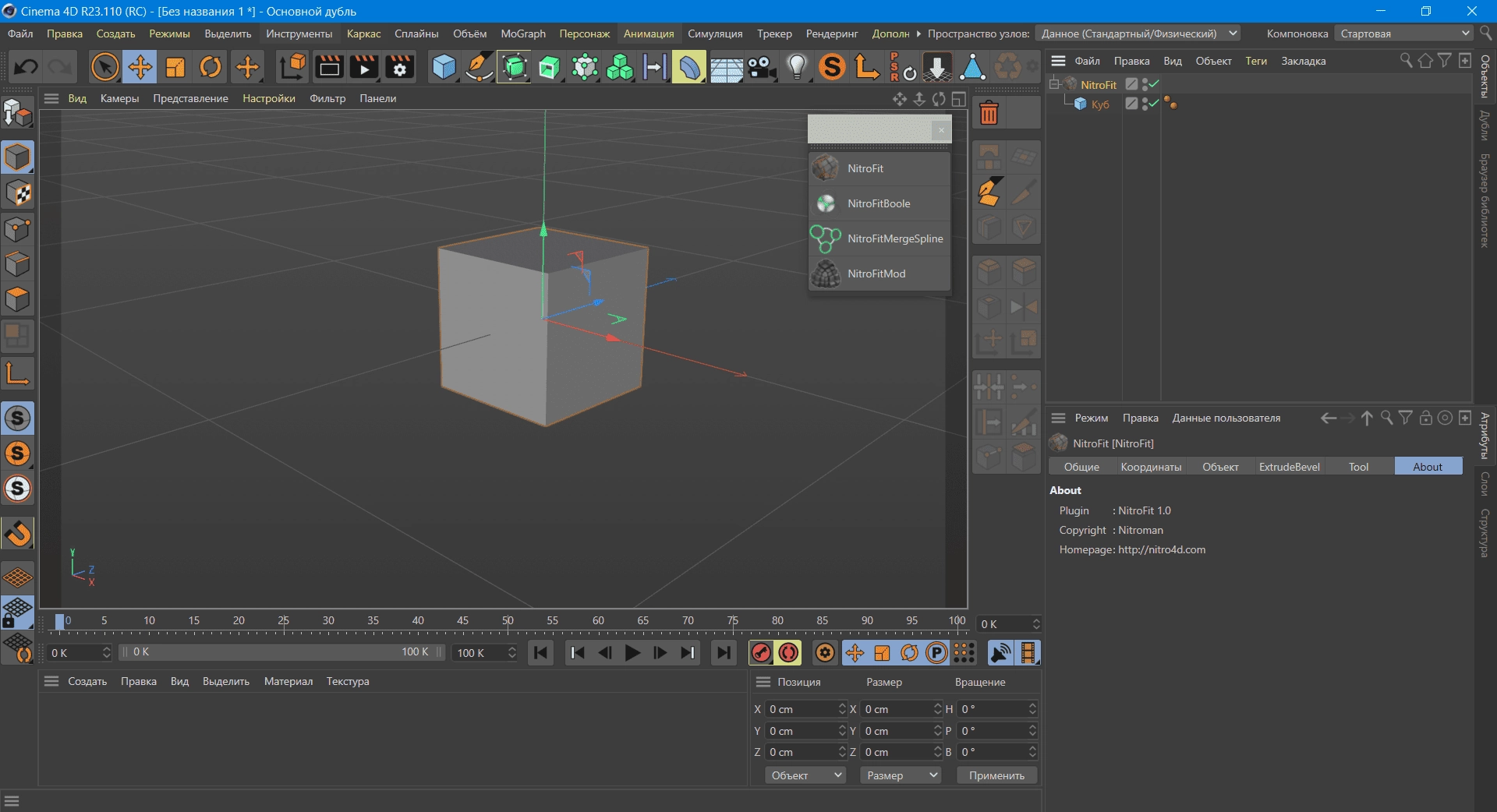Close the NitroFit popup palette

(x=941, y=130)
